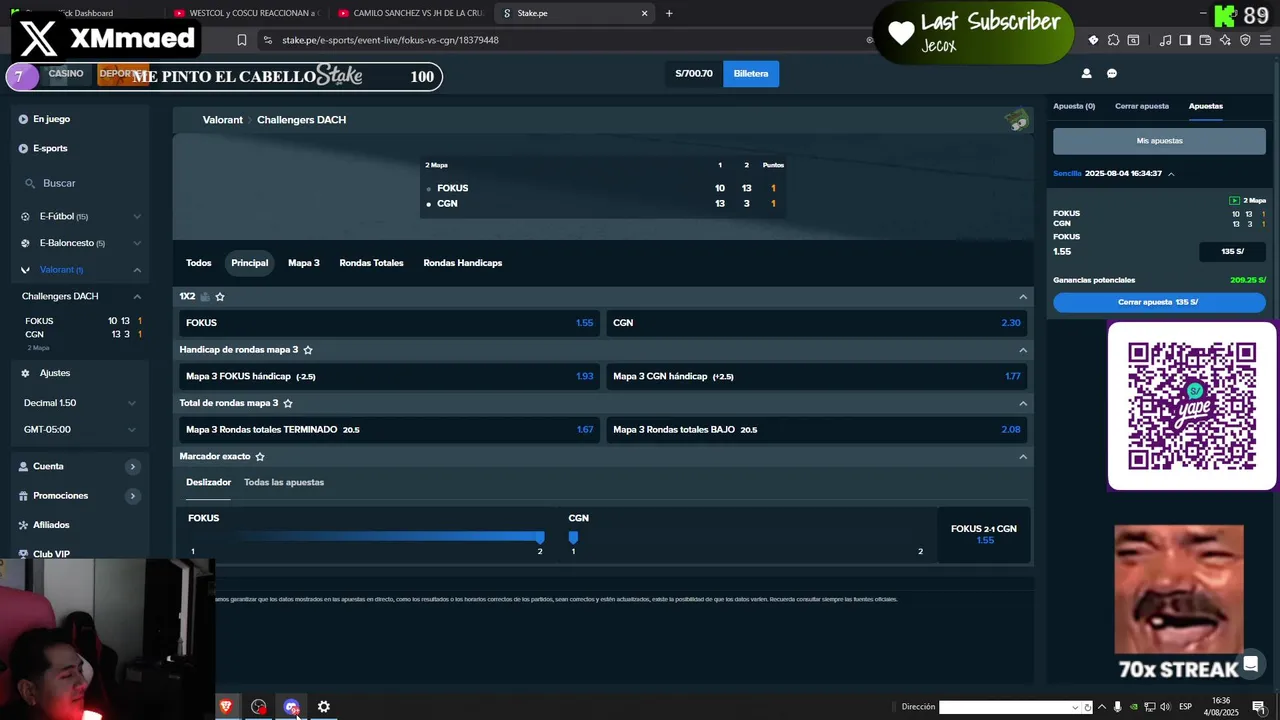Collapse Marcador exacto section chevron
The height and width of the screenshot is (720, 1280).
point(1023,457)
